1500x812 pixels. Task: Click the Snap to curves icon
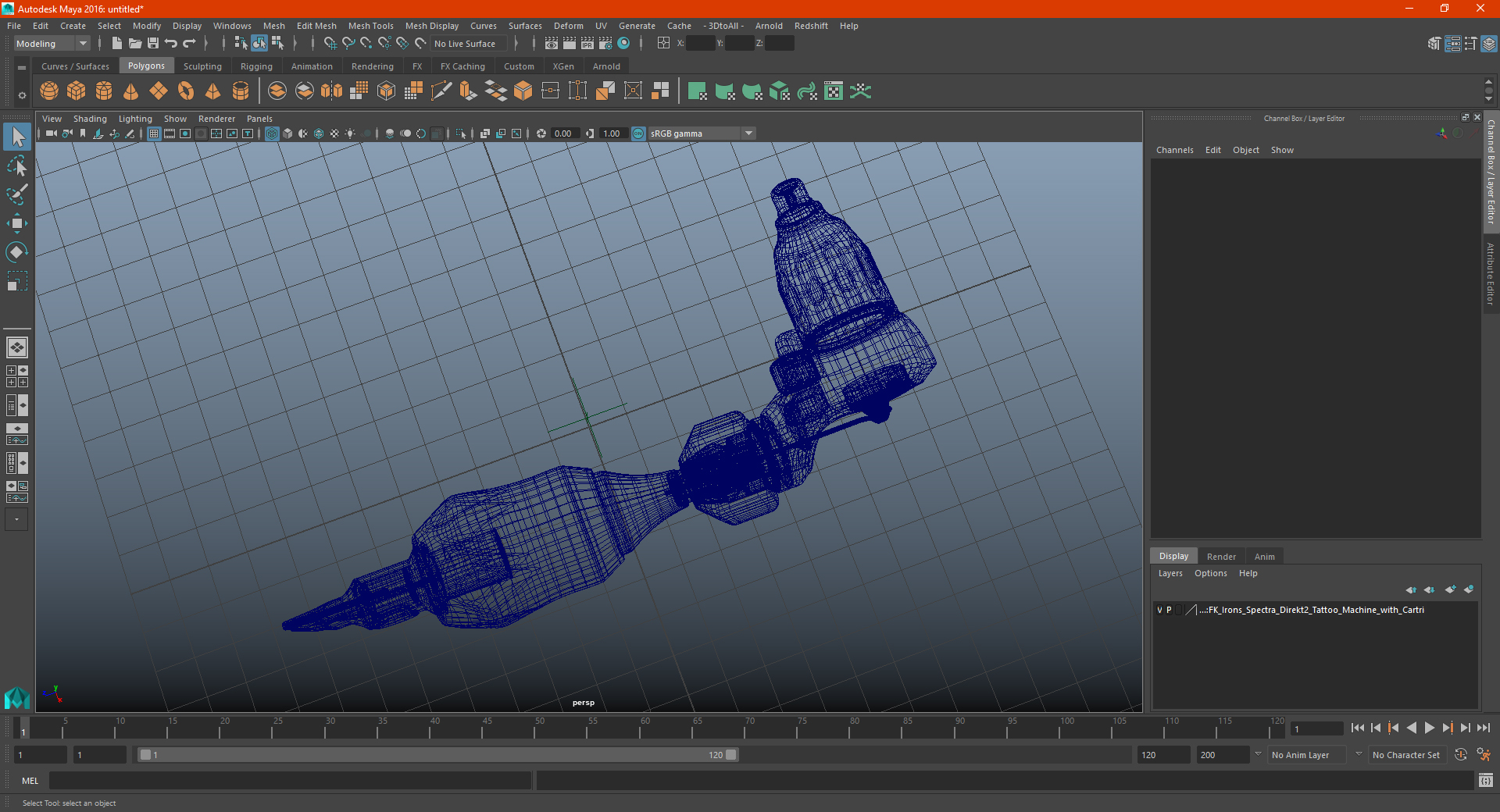[348, 44]
